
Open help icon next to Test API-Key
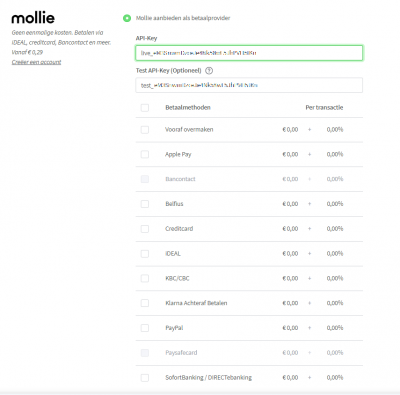(209, 71)
